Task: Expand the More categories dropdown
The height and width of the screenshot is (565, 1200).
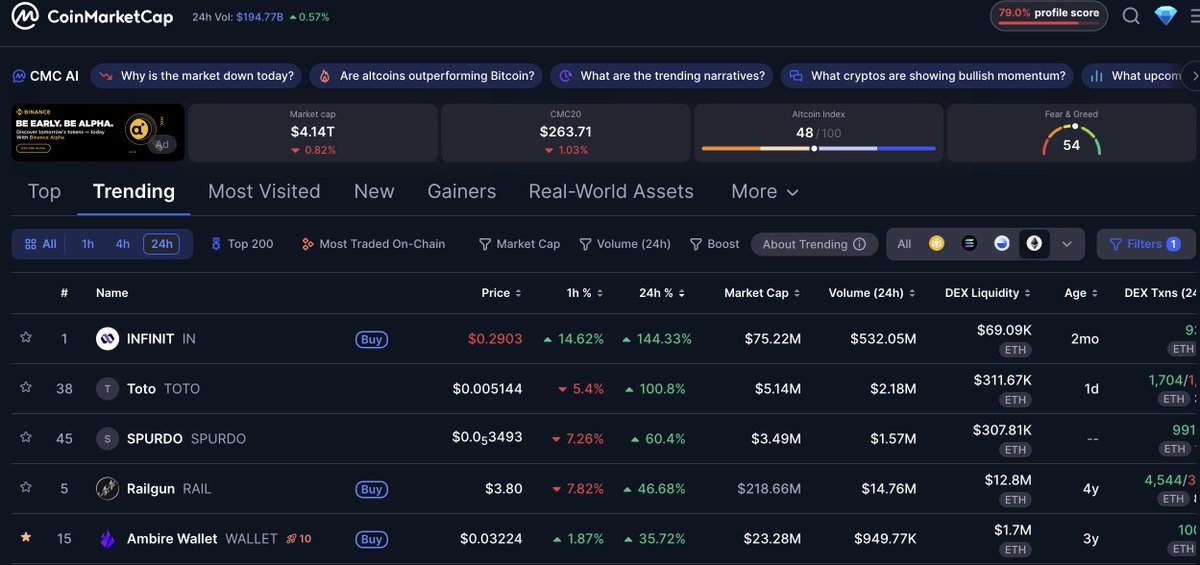Action: pyautogui.click(x=765, y=191)
